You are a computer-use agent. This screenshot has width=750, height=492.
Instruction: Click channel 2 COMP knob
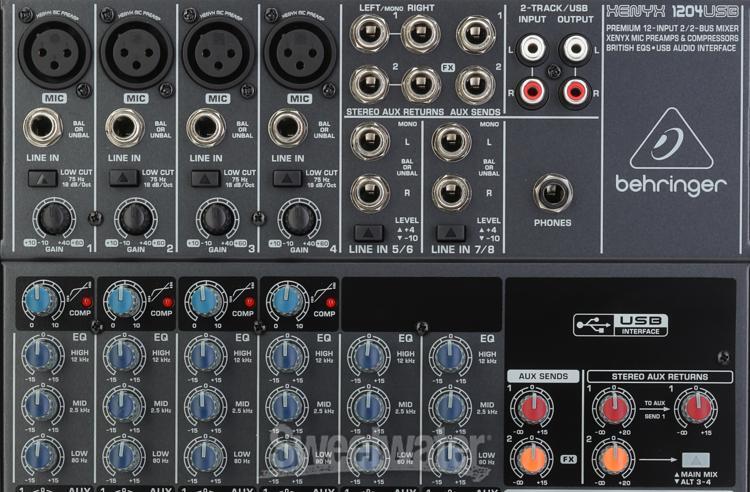pos(124,301)
